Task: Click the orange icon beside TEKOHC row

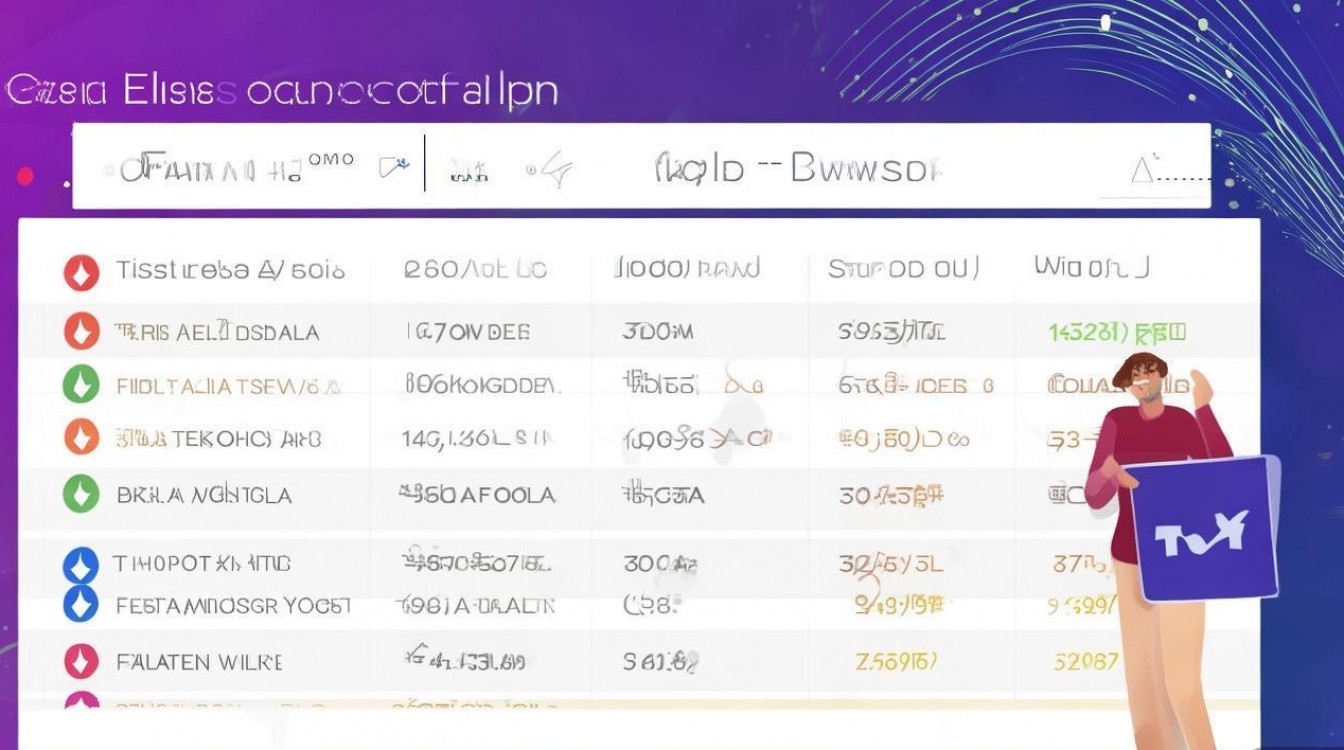Action: tap(81, 438)
